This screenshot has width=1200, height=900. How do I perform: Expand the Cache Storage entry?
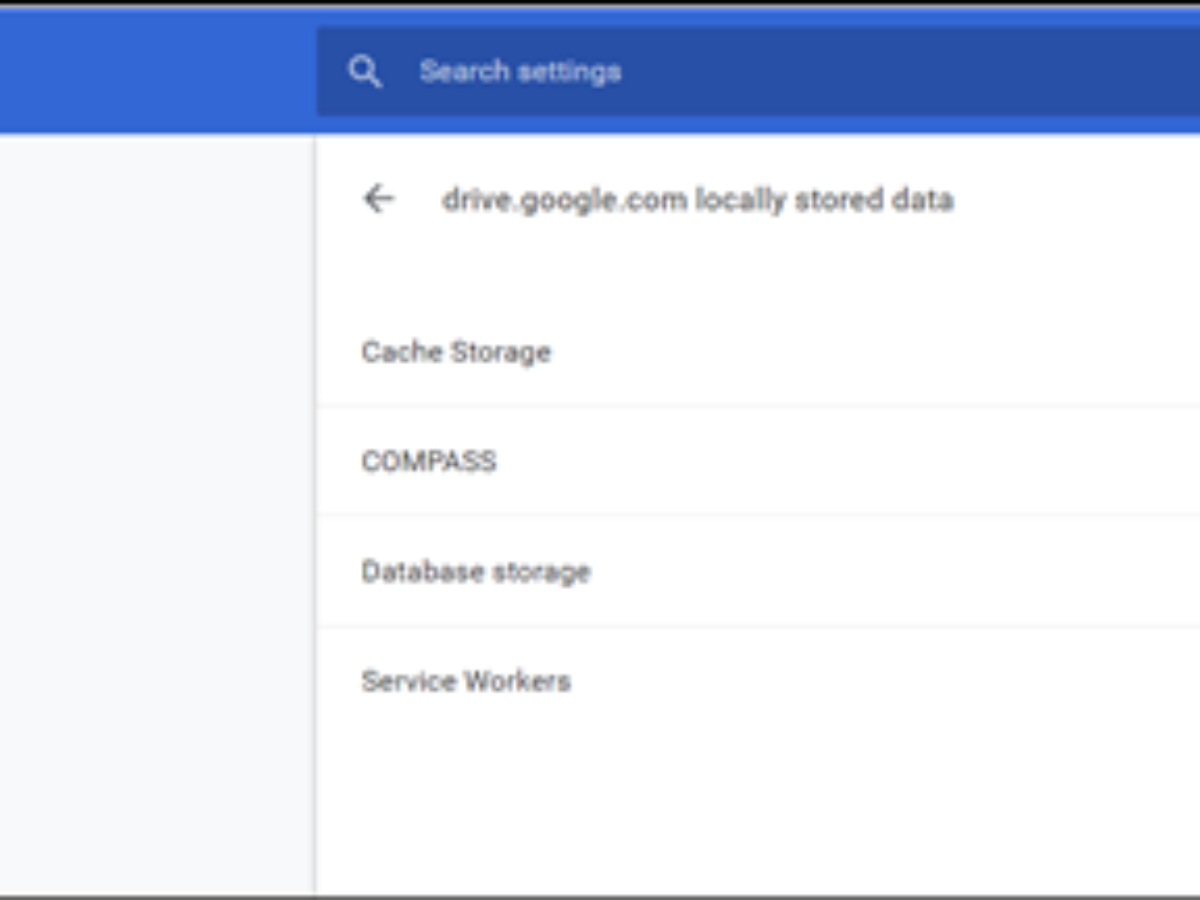456,352
